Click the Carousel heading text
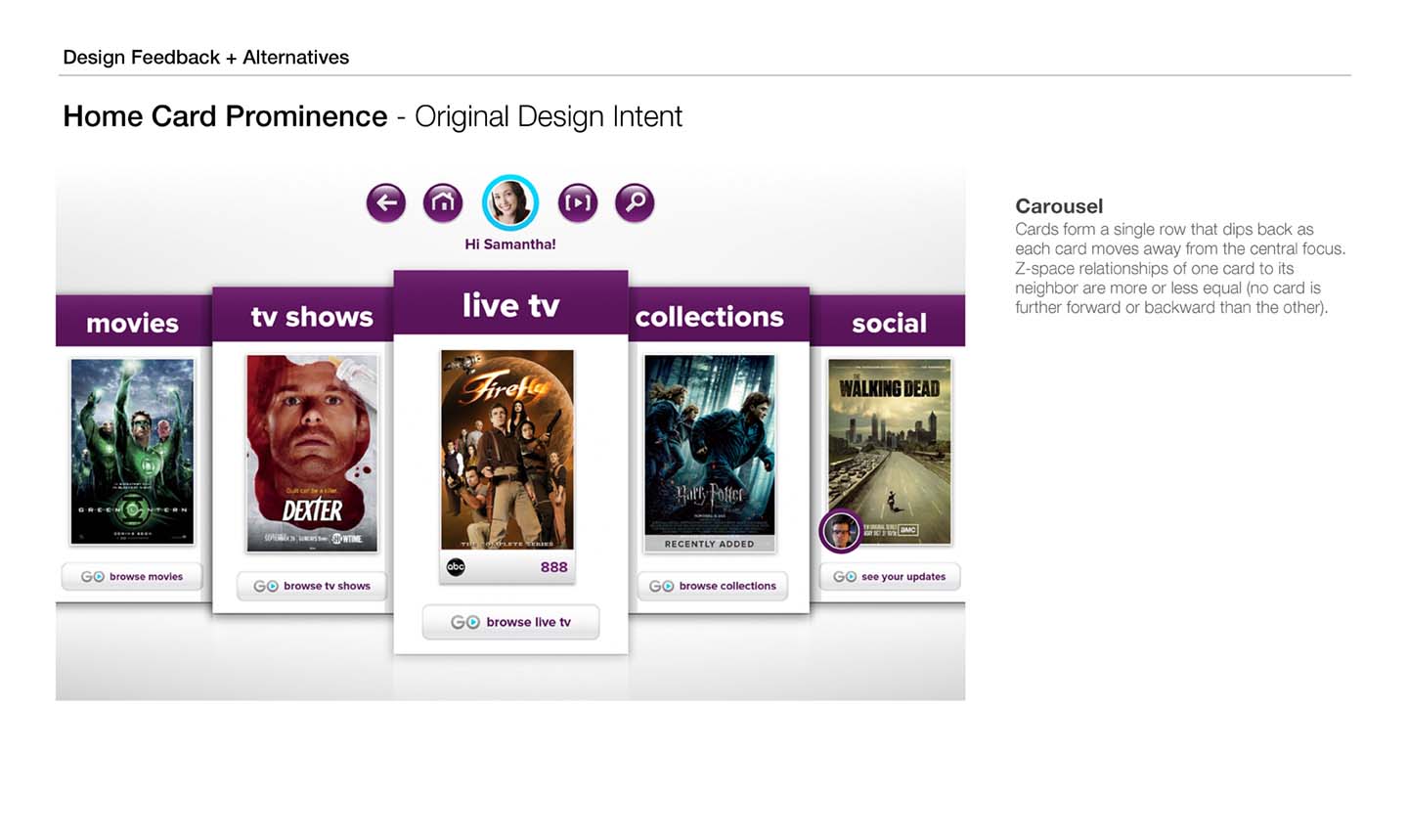Image resolution: width=1408 pixels, height=840 pixels. tap(1059, 206)
